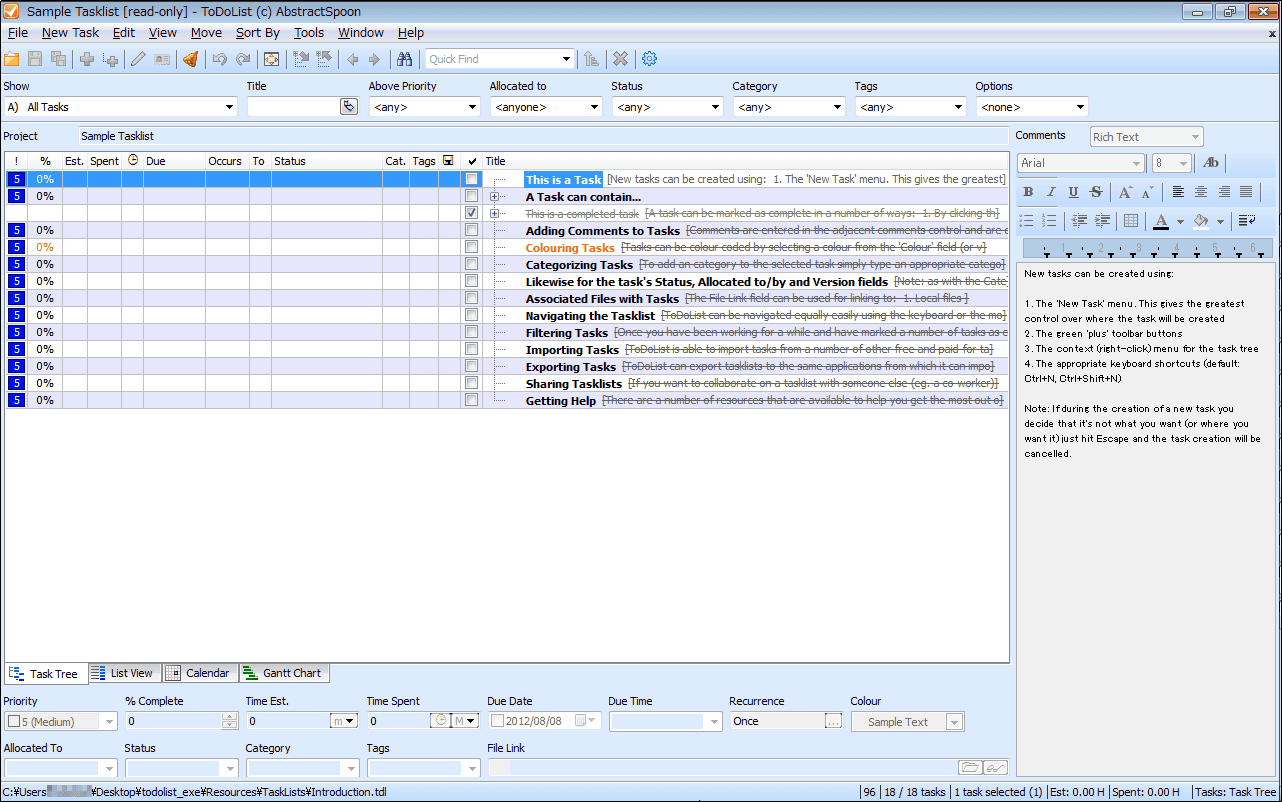Click the bullet list icon in comments
Viewport: 1282px width, 802px height.
click(1026, 220)
